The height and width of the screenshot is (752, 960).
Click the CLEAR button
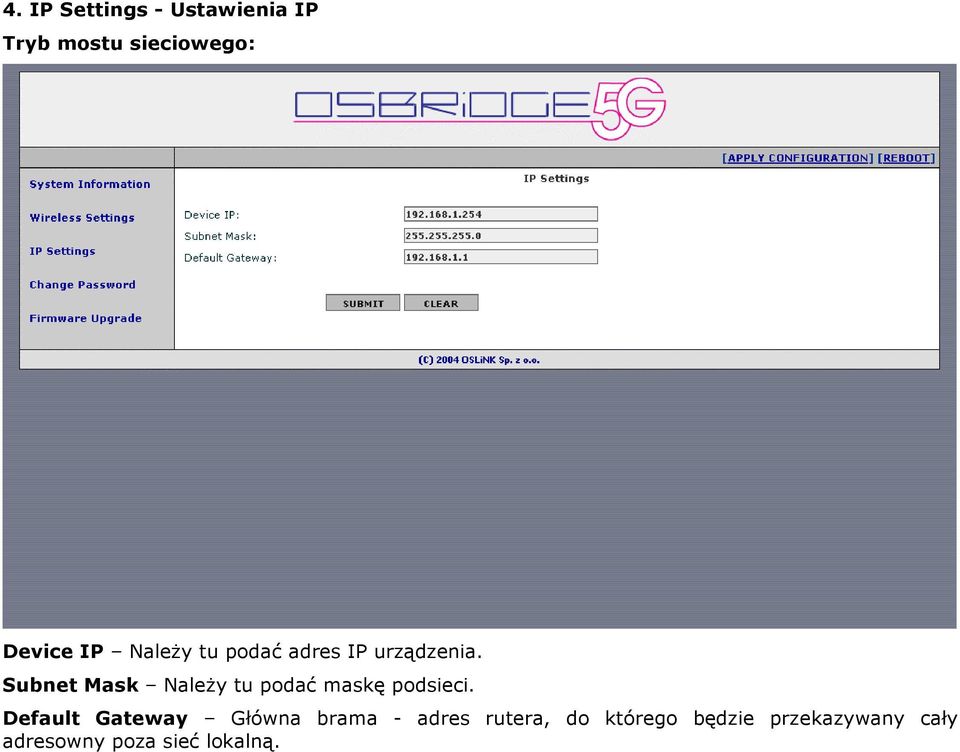[x=441, y=303]
